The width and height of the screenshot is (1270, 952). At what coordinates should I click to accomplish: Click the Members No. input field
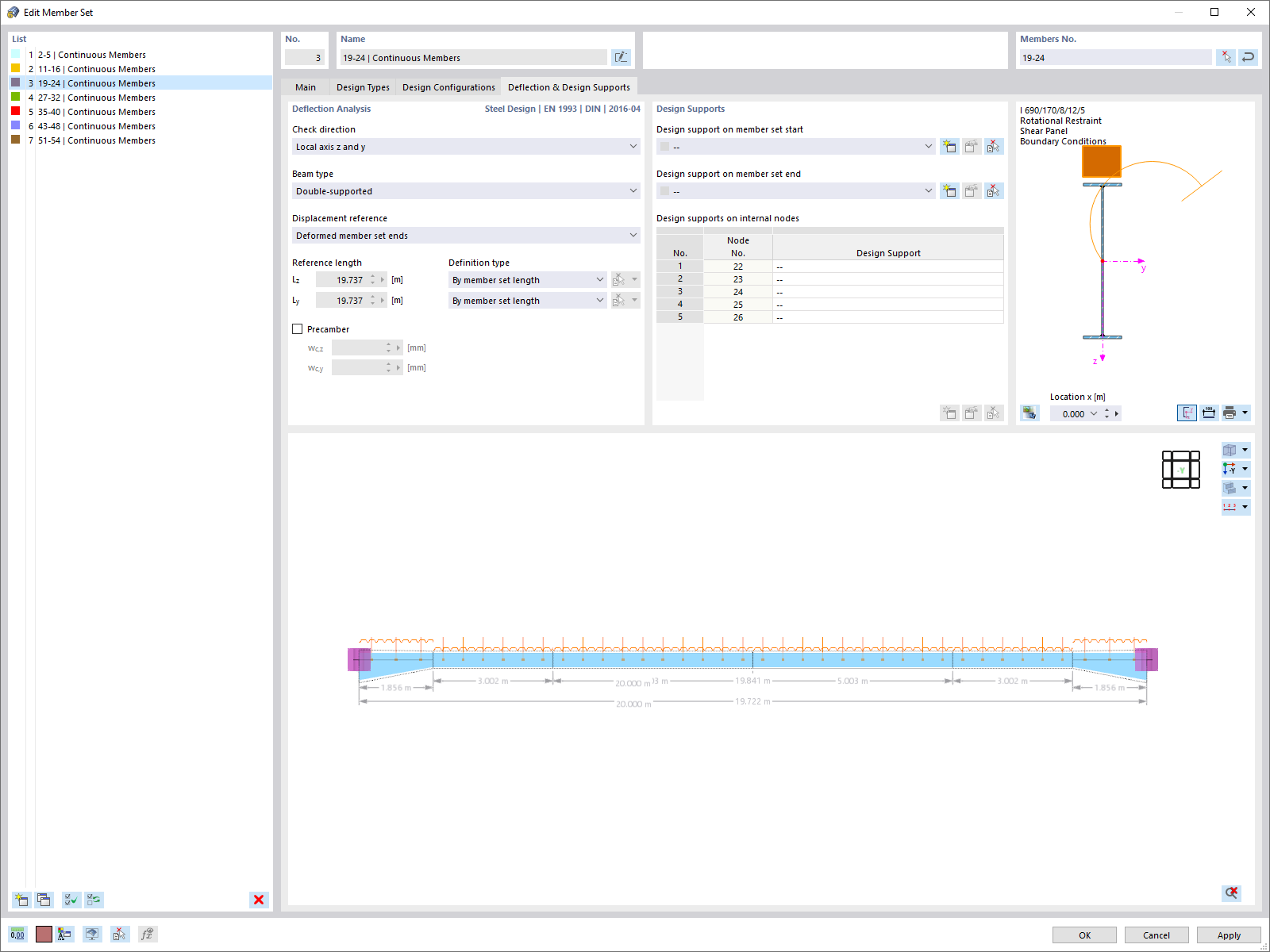1116,57
